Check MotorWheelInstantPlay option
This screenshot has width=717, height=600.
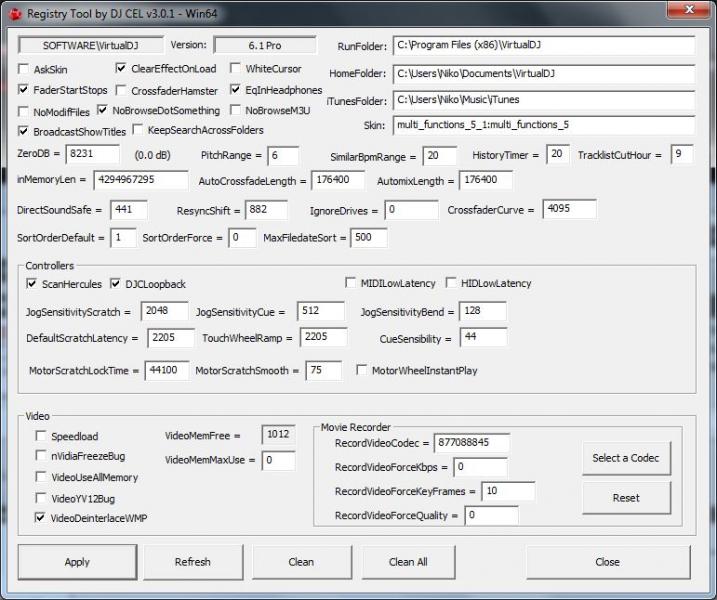click(x=361, y=370)
